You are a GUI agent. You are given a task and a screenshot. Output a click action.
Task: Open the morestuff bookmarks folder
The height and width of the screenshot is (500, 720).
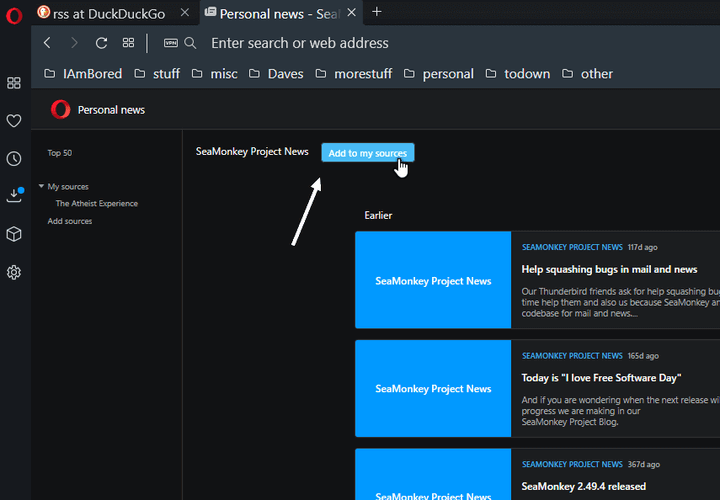(x=354, y=74)
